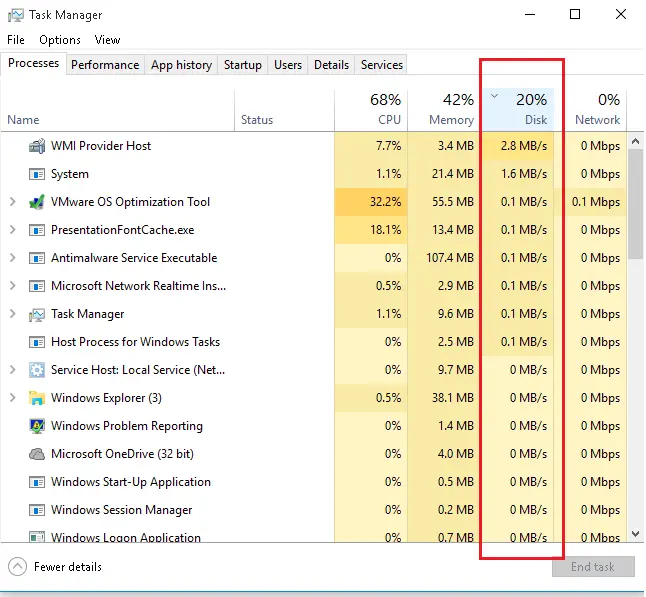Click the System process icon
646x597 pixels.
click(37, 174)
